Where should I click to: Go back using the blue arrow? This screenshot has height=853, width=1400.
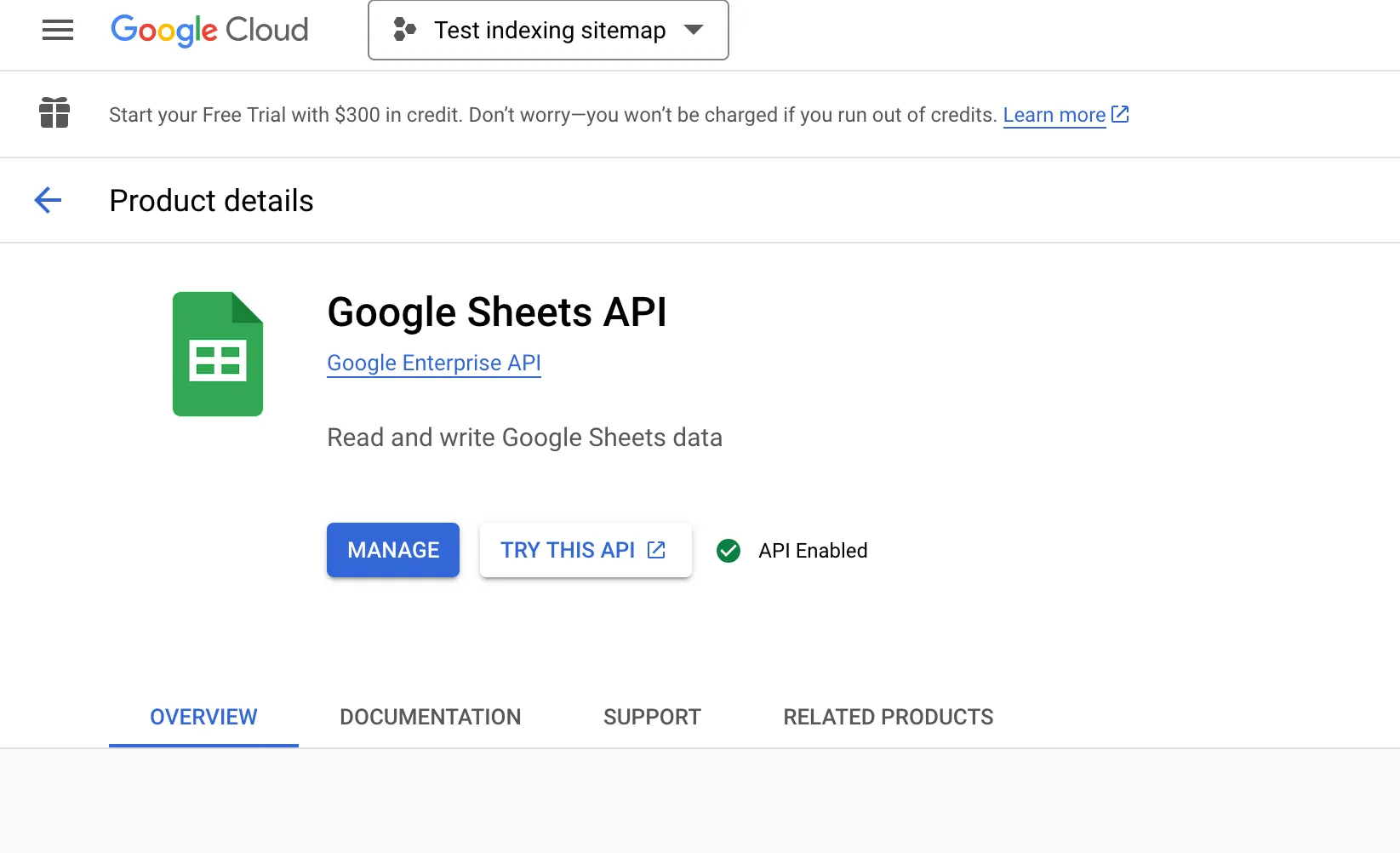tap(48, 201)
